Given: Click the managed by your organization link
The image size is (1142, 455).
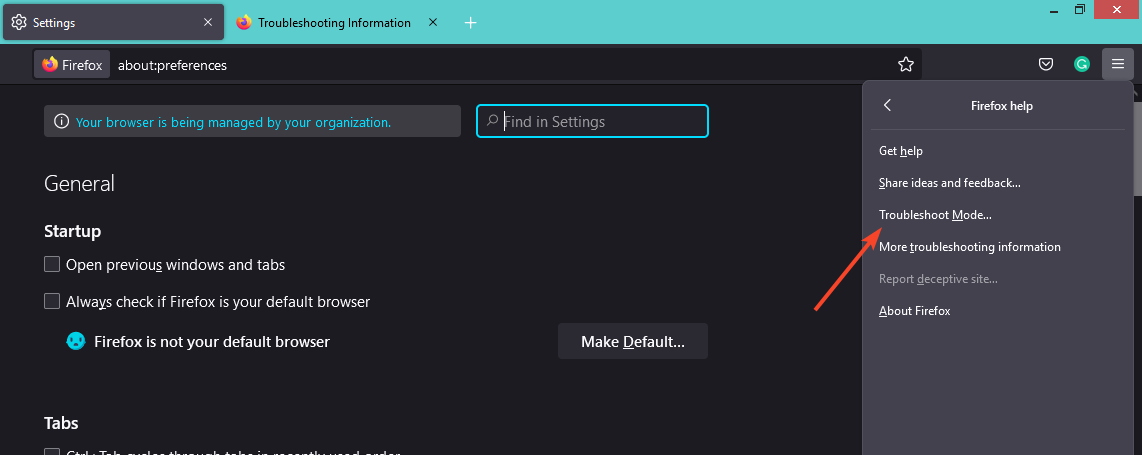Looking at the screenshot, I should tap(233, 122).
